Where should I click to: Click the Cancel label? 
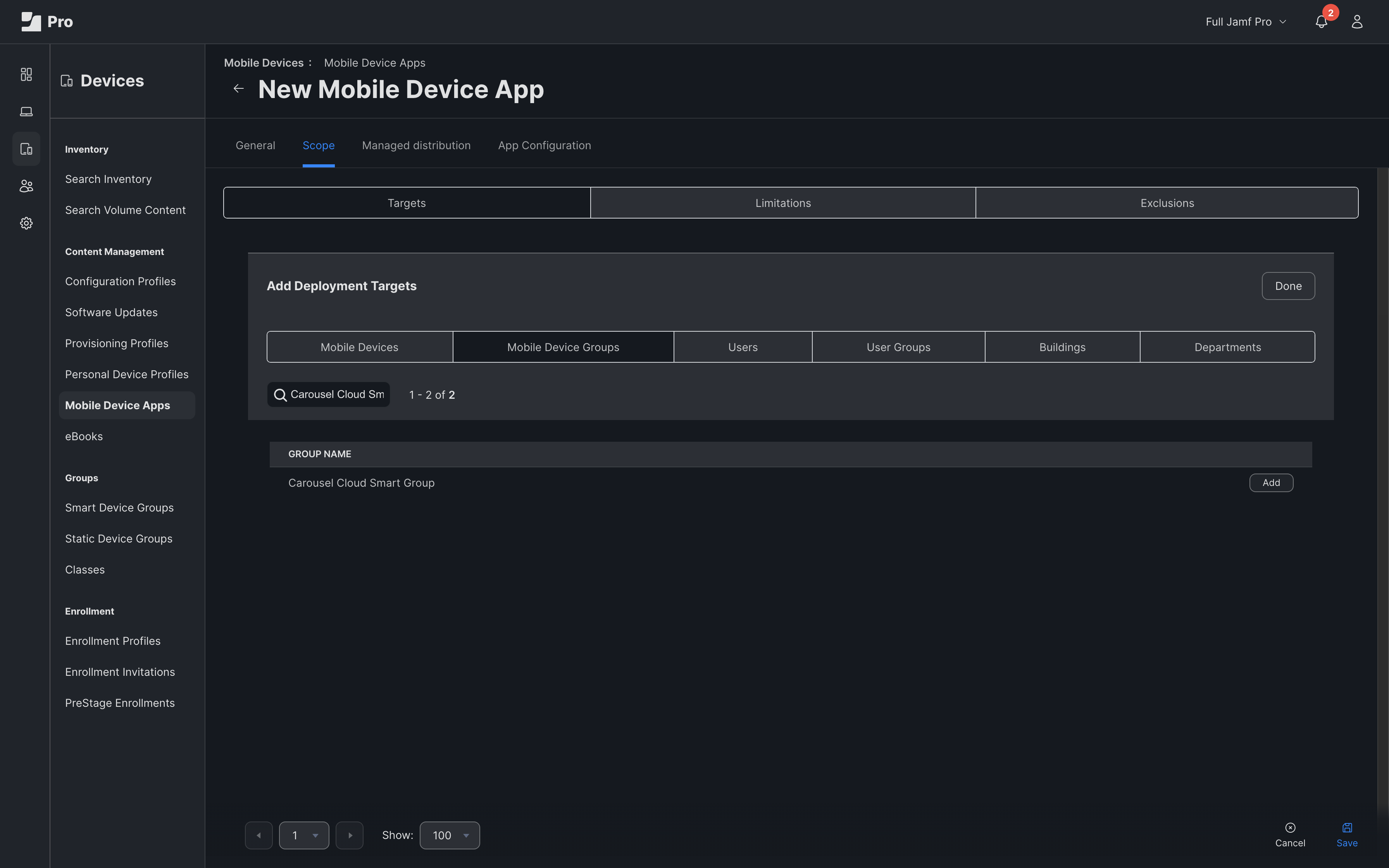pyautogui.click(x=1290, y=843)
